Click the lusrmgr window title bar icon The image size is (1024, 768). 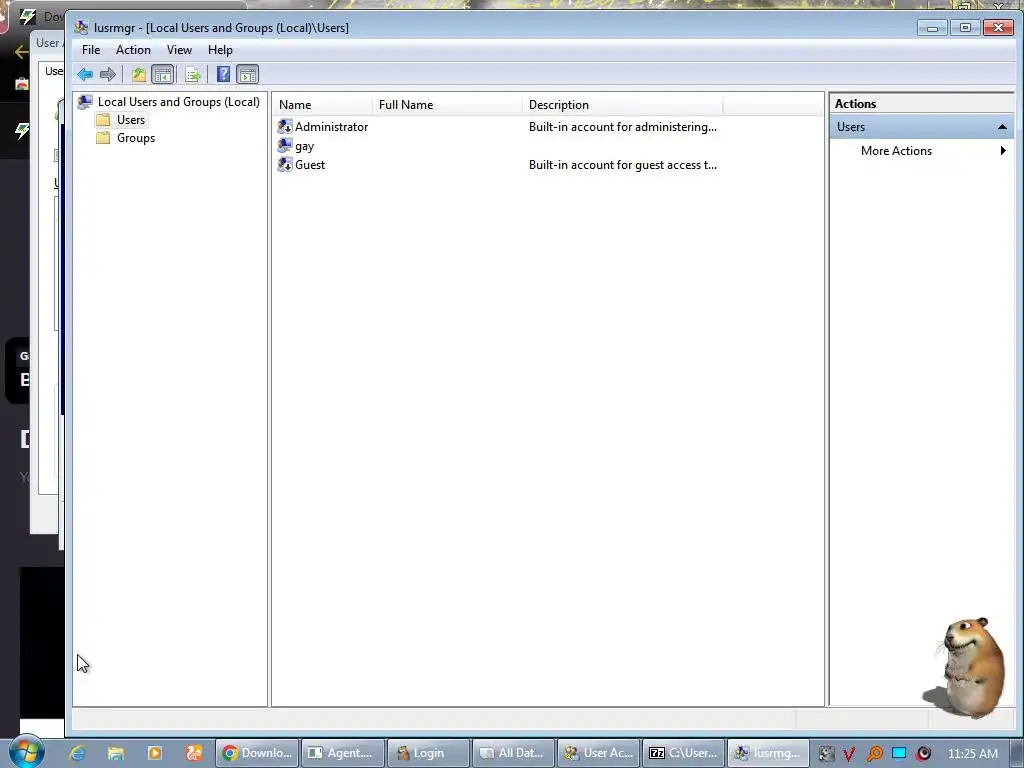pos(81,27)
